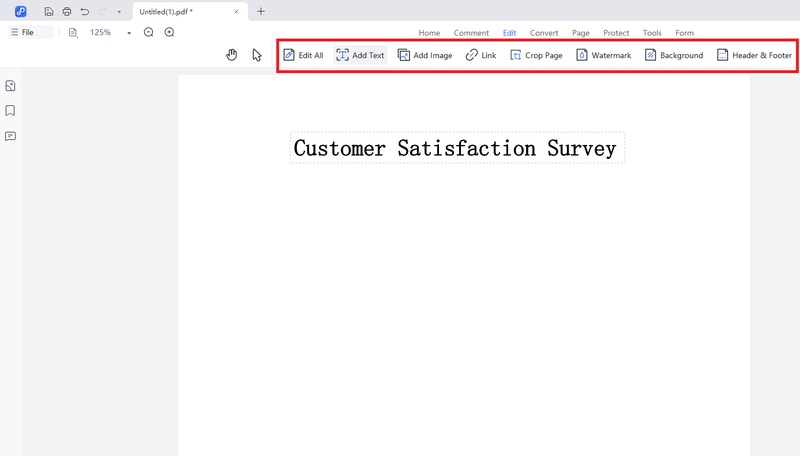800x456 pixels.
Task: Open the Page tab
Action: (581, 33)
